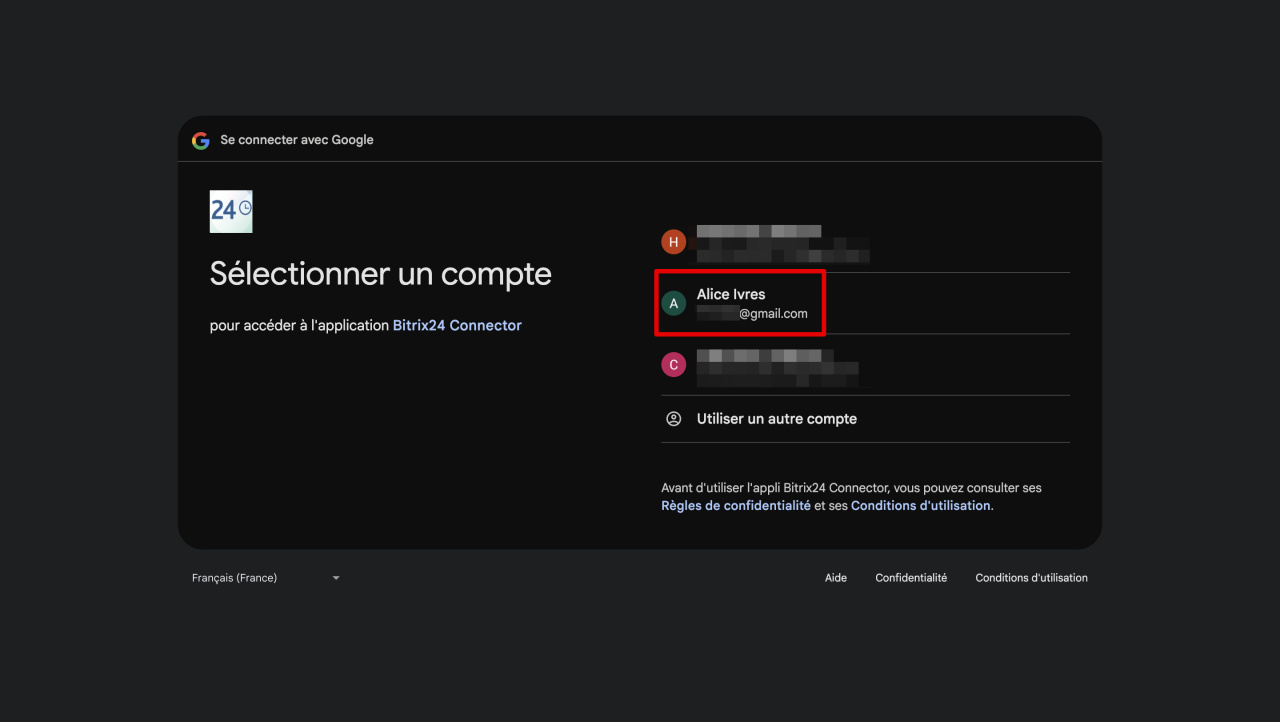The image size is (1280, 722).
Task: Click the pink C account avatar
Action: click(x=673, y=365)
